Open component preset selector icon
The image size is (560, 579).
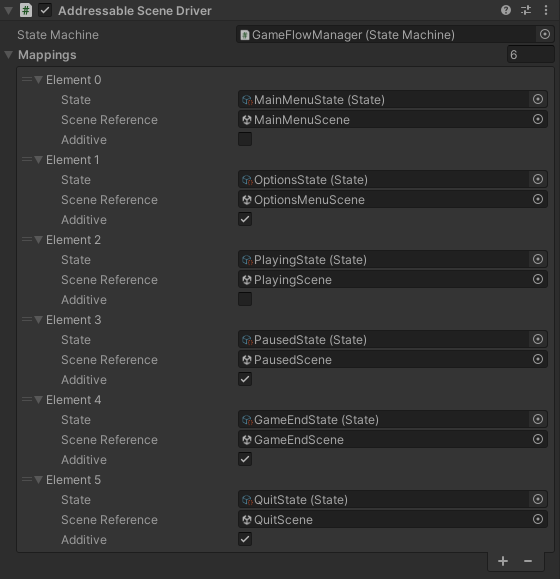(x=526, y=10)
